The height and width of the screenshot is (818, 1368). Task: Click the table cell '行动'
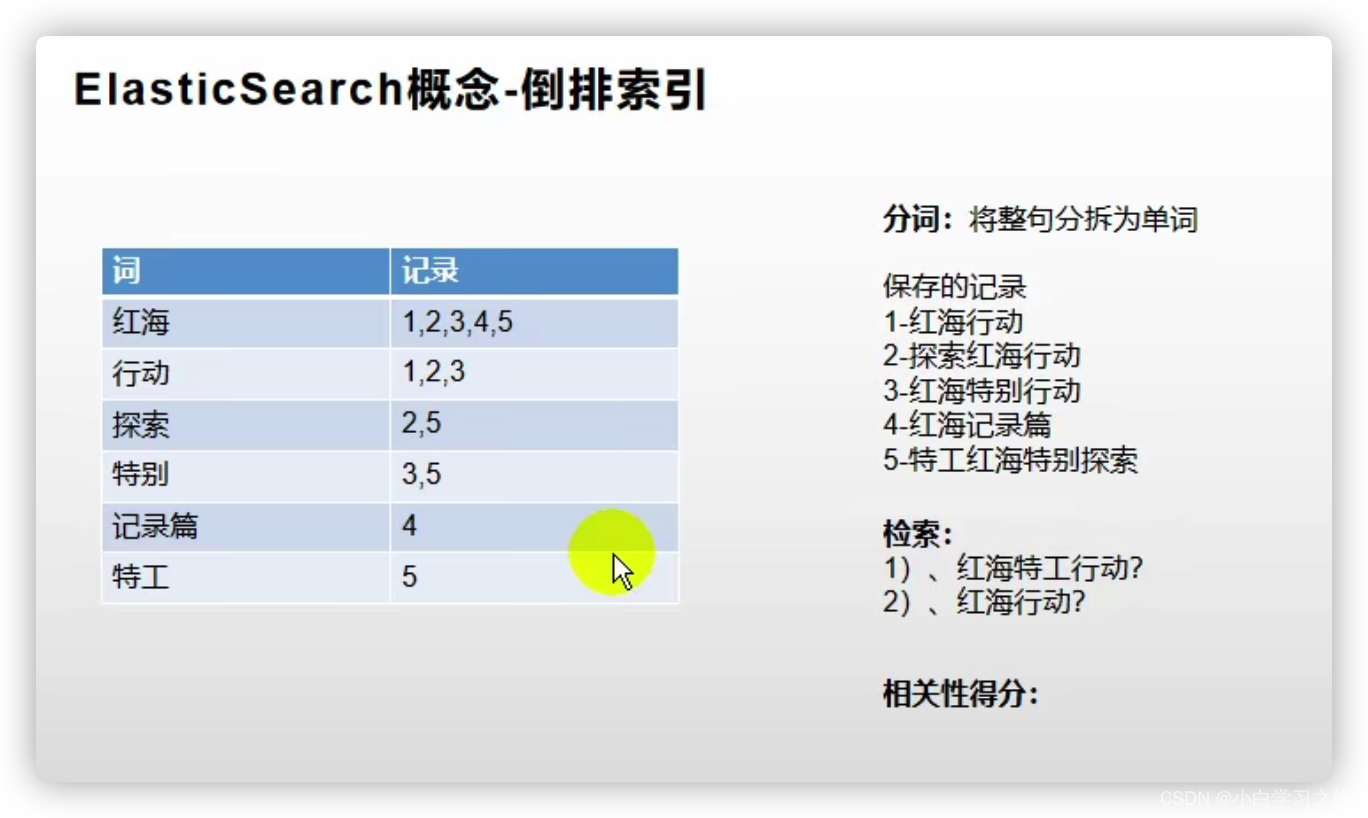245,374
